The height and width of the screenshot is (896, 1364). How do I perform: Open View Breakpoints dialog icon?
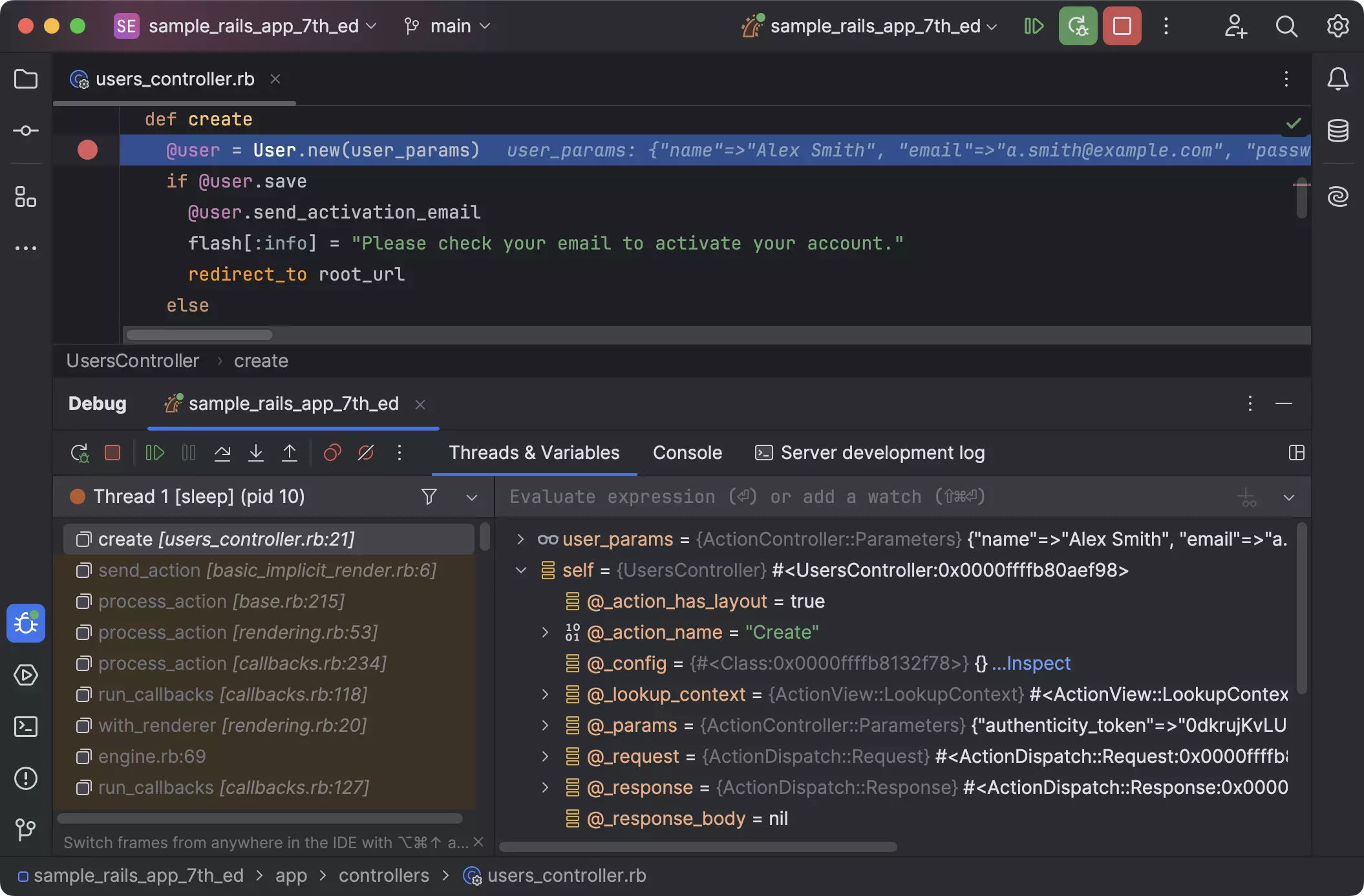pyautogui.click(x=332, y=453)
